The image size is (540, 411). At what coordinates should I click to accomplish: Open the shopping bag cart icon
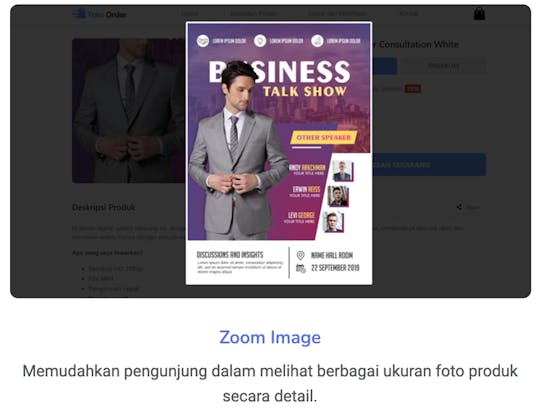pos(479,14)
